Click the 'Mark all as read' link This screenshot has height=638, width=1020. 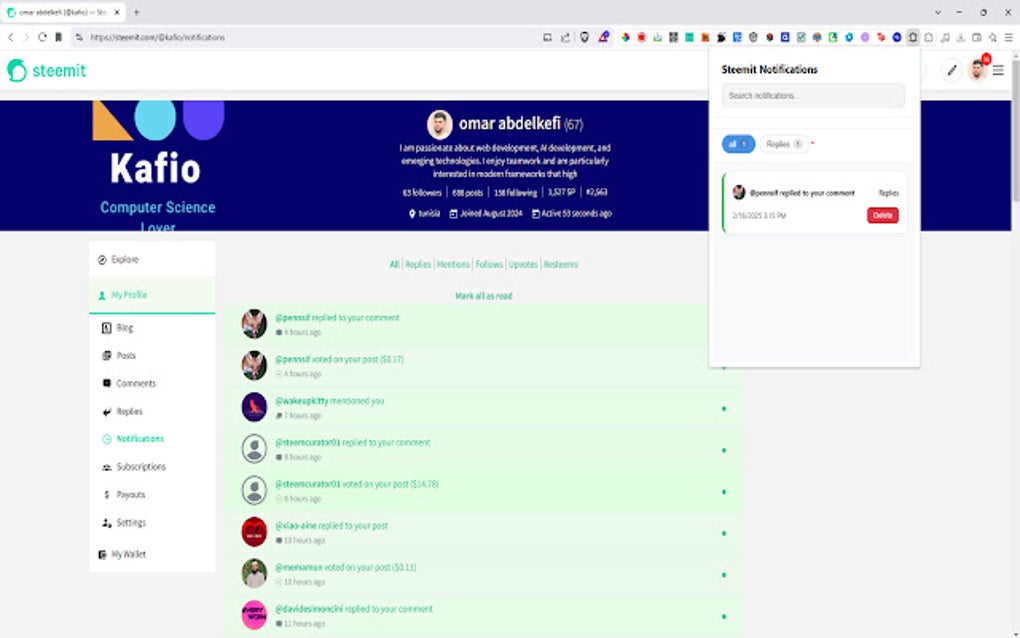point(482,295)
